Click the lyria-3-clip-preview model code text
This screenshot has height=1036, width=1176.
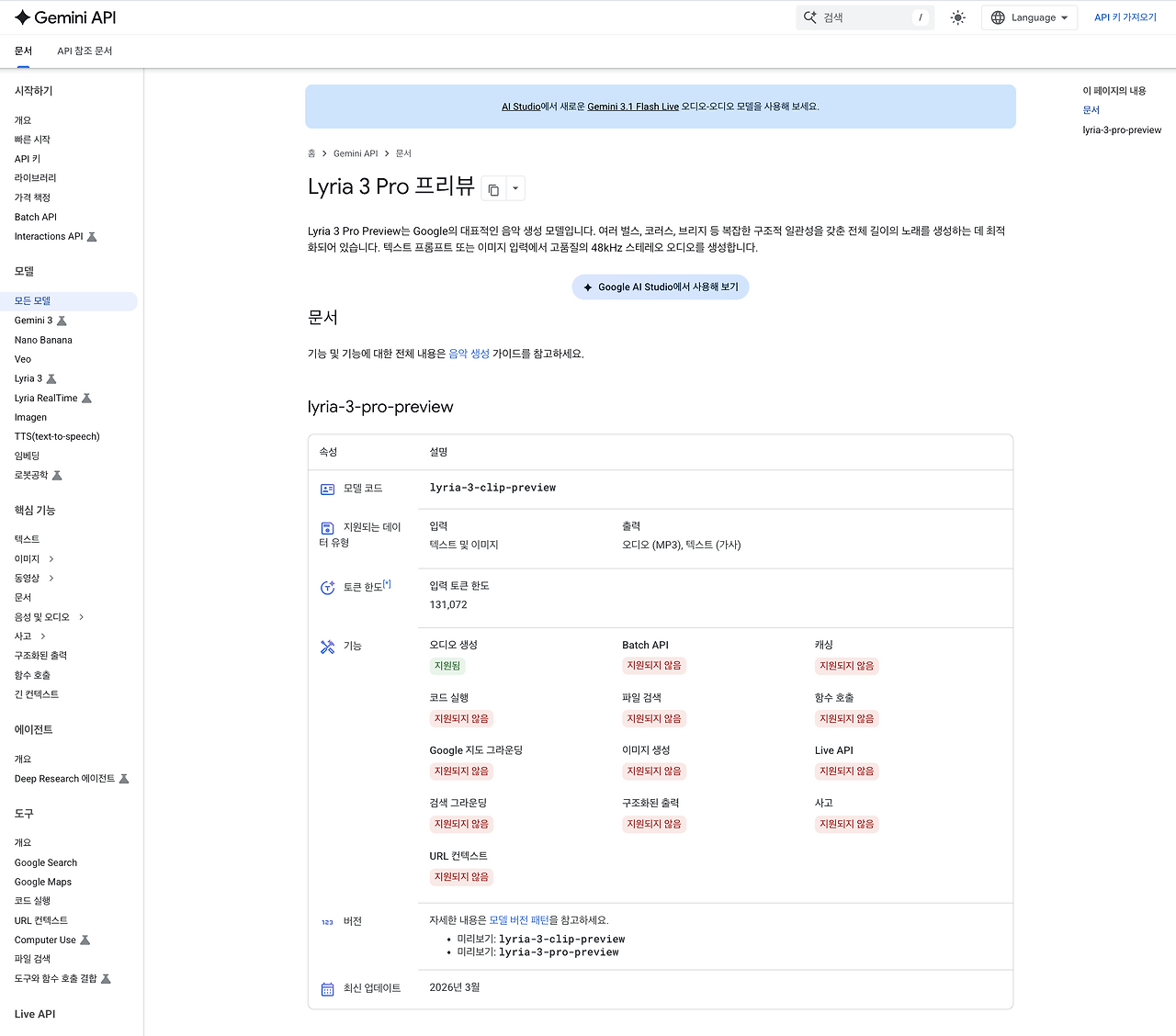(x=492, y=488)
